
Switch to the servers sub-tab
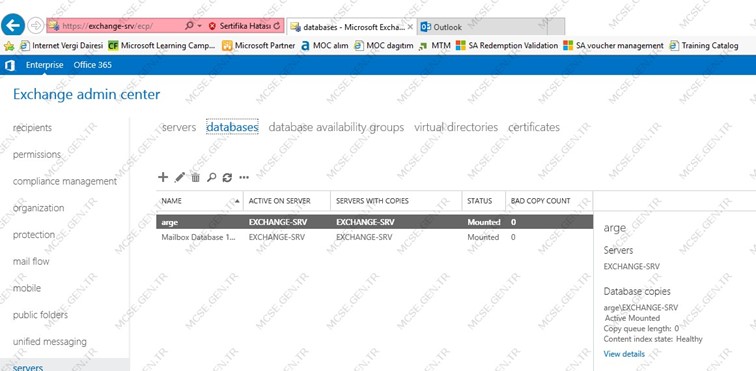click(x=179, y=127)
